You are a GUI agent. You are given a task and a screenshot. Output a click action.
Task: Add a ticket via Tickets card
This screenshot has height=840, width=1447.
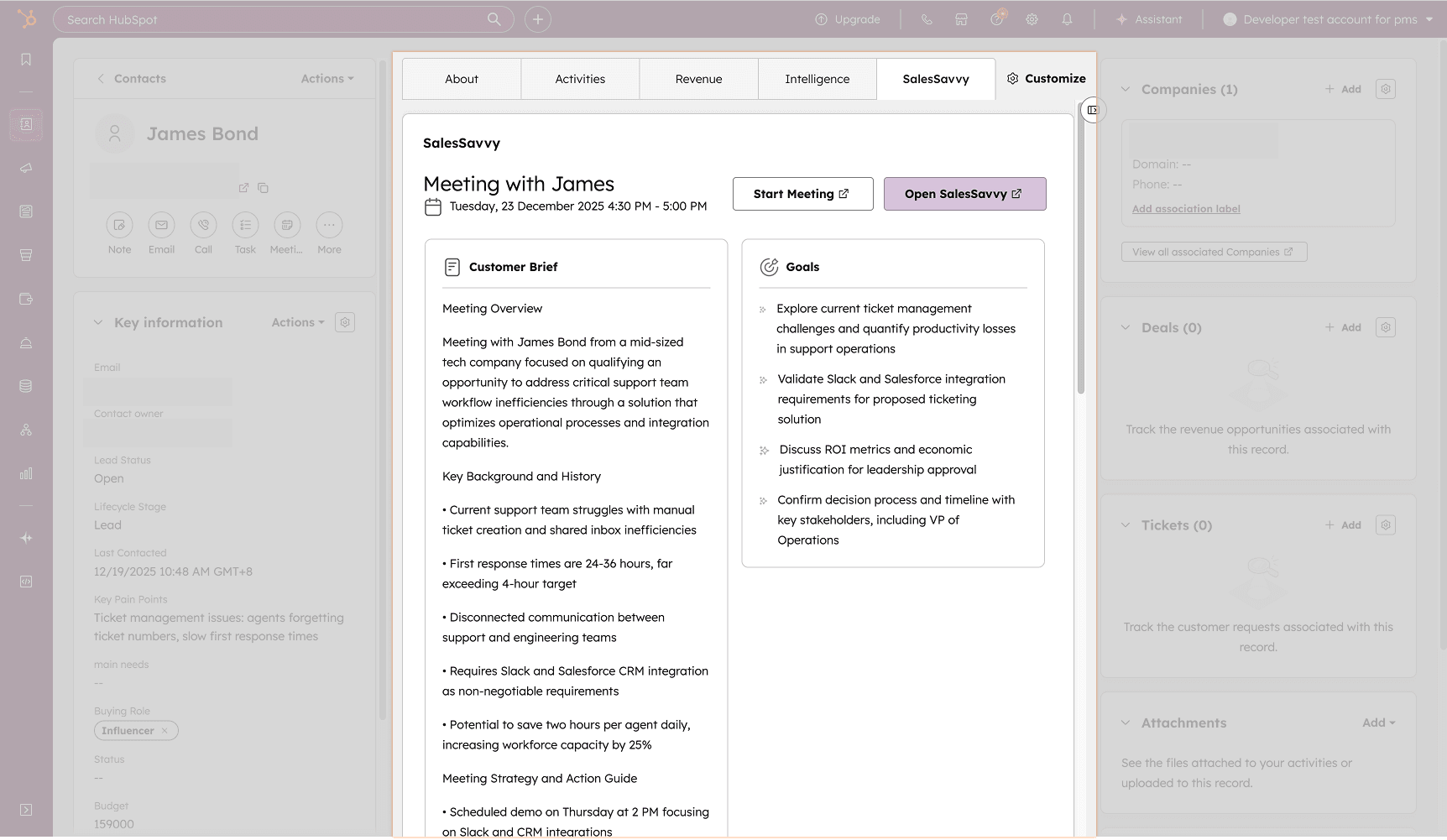click(1343, 525)
